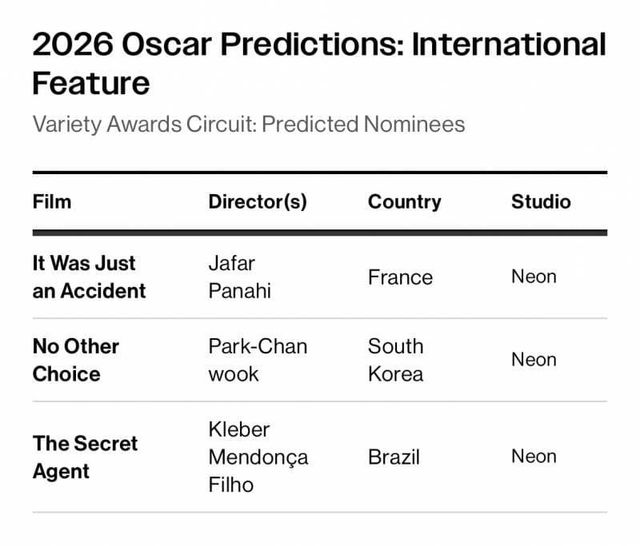
Task: Select the Film column header
Action: pyautogui.click(x=52, y=202)
